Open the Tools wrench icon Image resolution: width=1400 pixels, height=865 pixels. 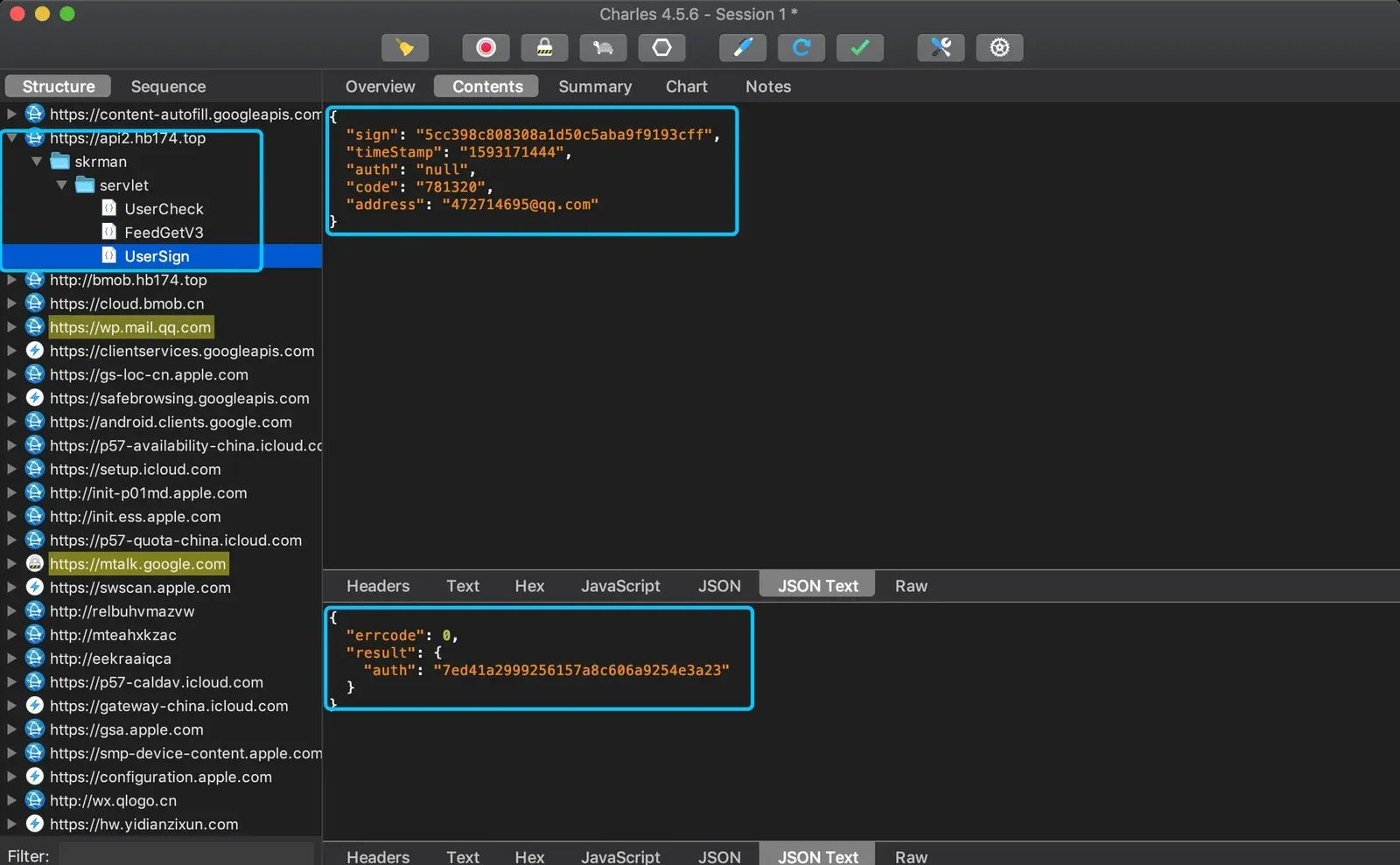[941, 47]
